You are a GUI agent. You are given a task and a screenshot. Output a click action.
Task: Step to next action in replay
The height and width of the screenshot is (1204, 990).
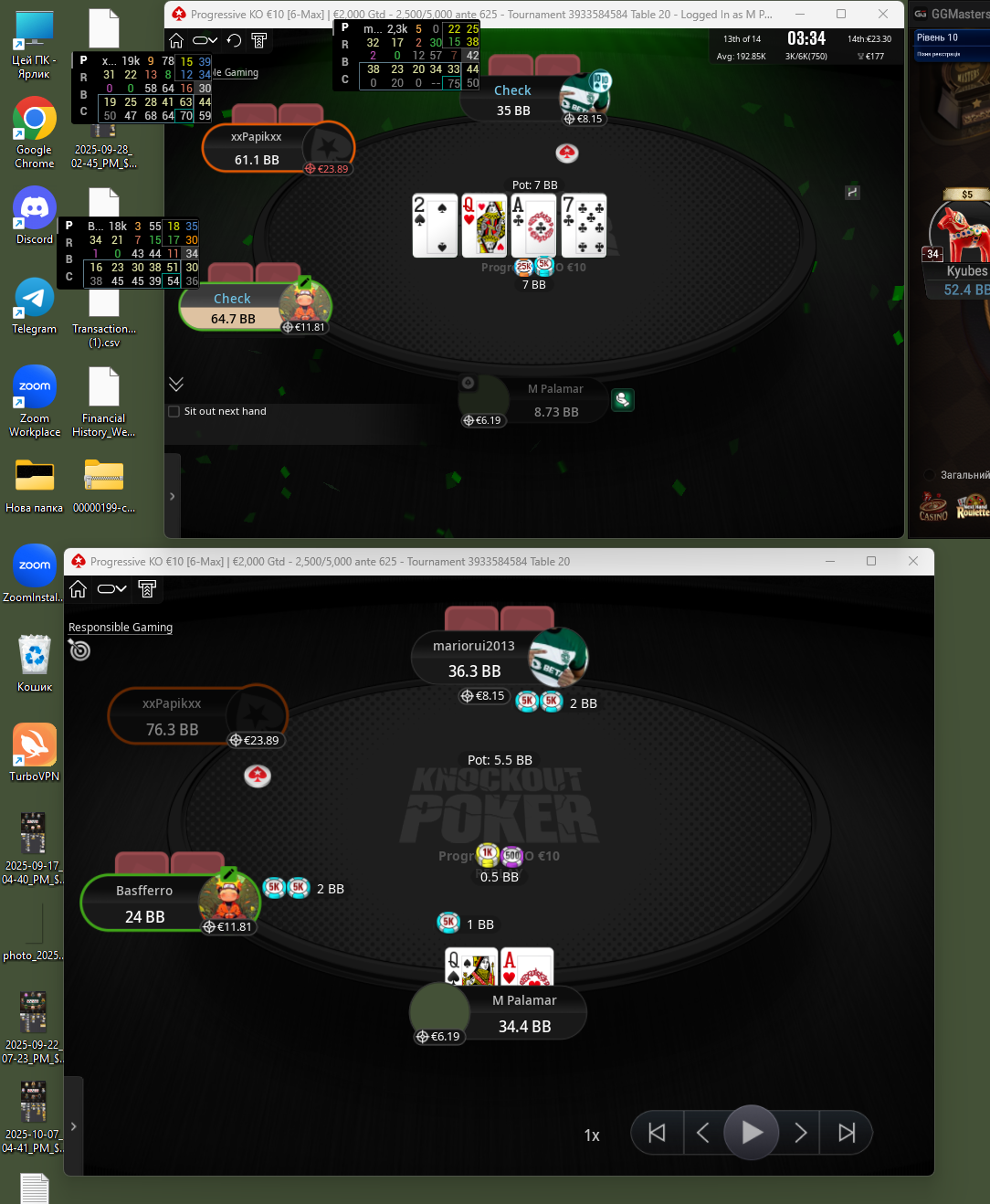pyautogui.click(x=800, y=1133)
